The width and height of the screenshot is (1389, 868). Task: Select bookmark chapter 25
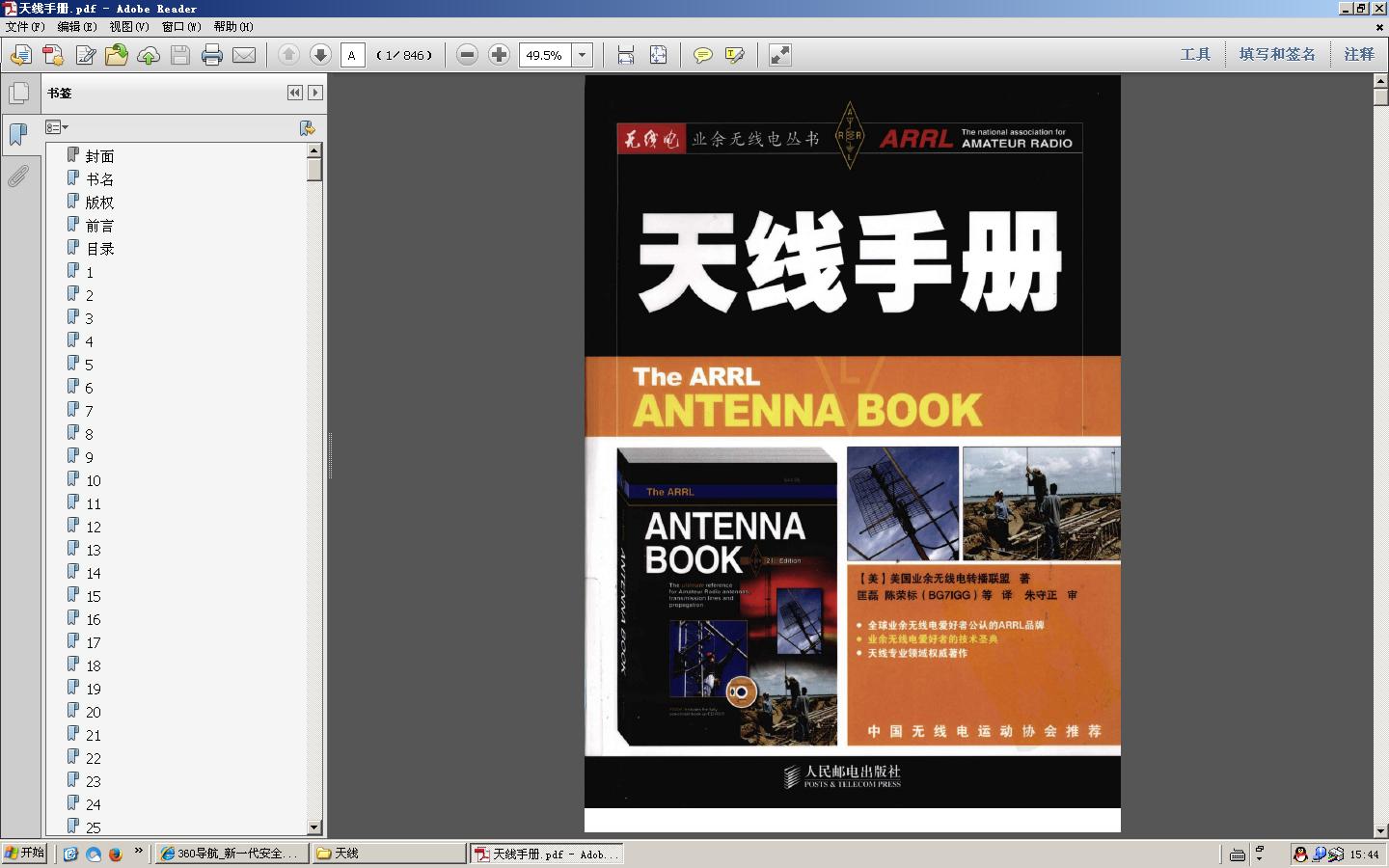[x=94, y=827]
